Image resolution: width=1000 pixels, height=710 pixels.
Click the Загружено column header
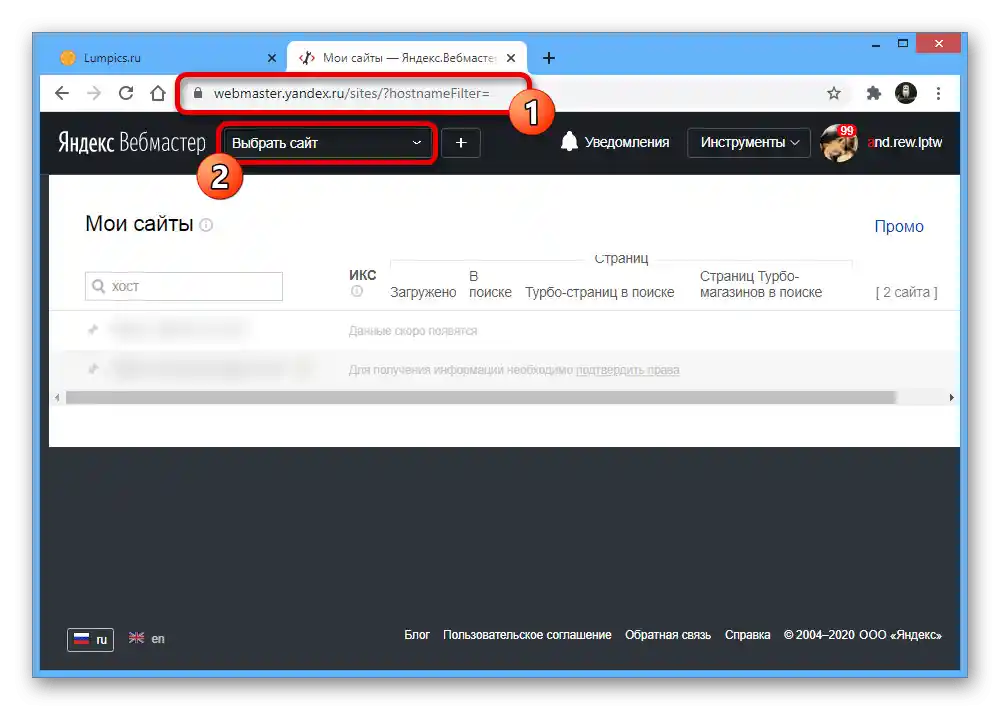pos(423,292)
